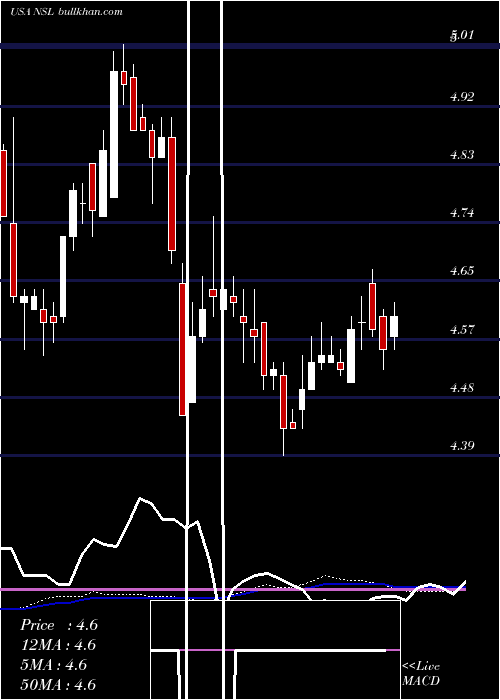Viewport: 500px width, 700px height.
Task: Click the 'USA NSL bullkhan.com' header text
Action: coord(66,12)
